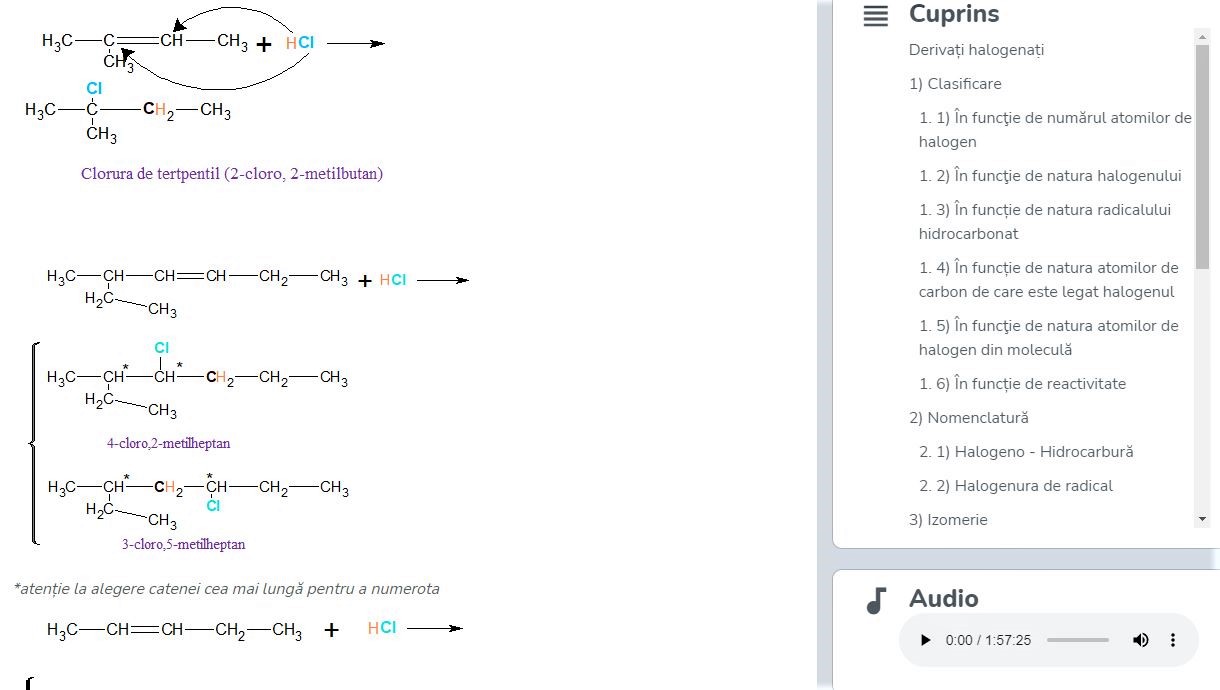Seek in the audio progress bar
This screenshot has width=1220, height=690.
point(1077,640)
